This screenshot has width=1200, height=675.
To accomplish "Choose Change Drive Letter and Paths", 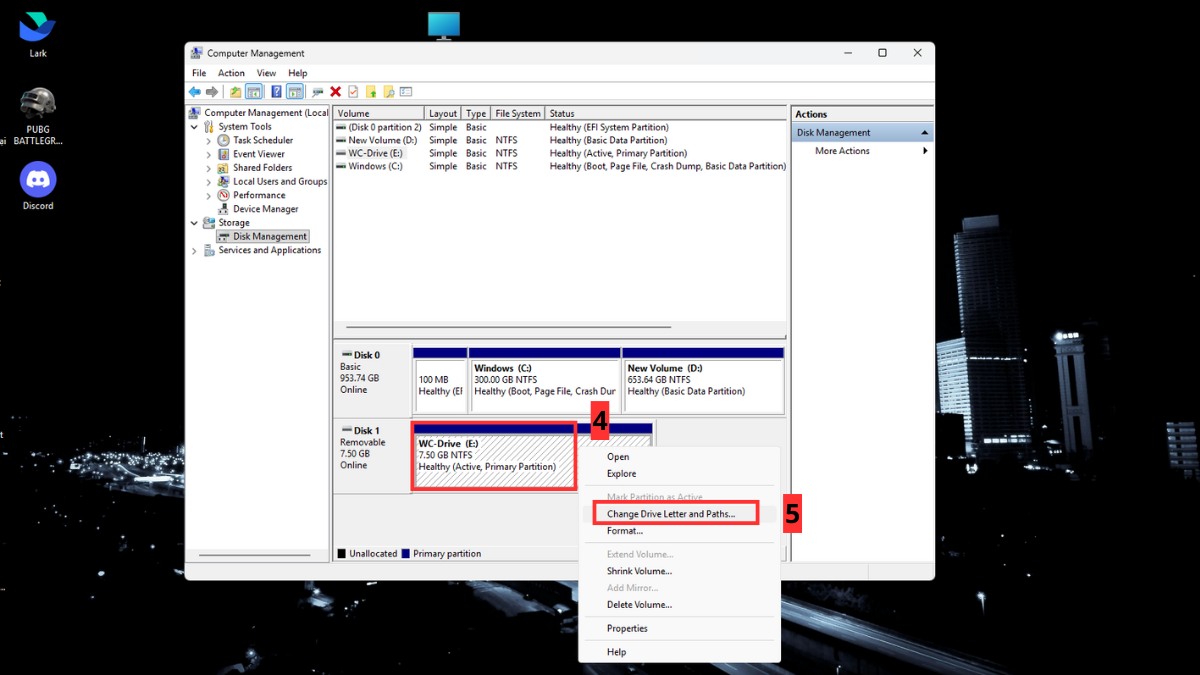I will pyautogui.click(x=670, y=514).
